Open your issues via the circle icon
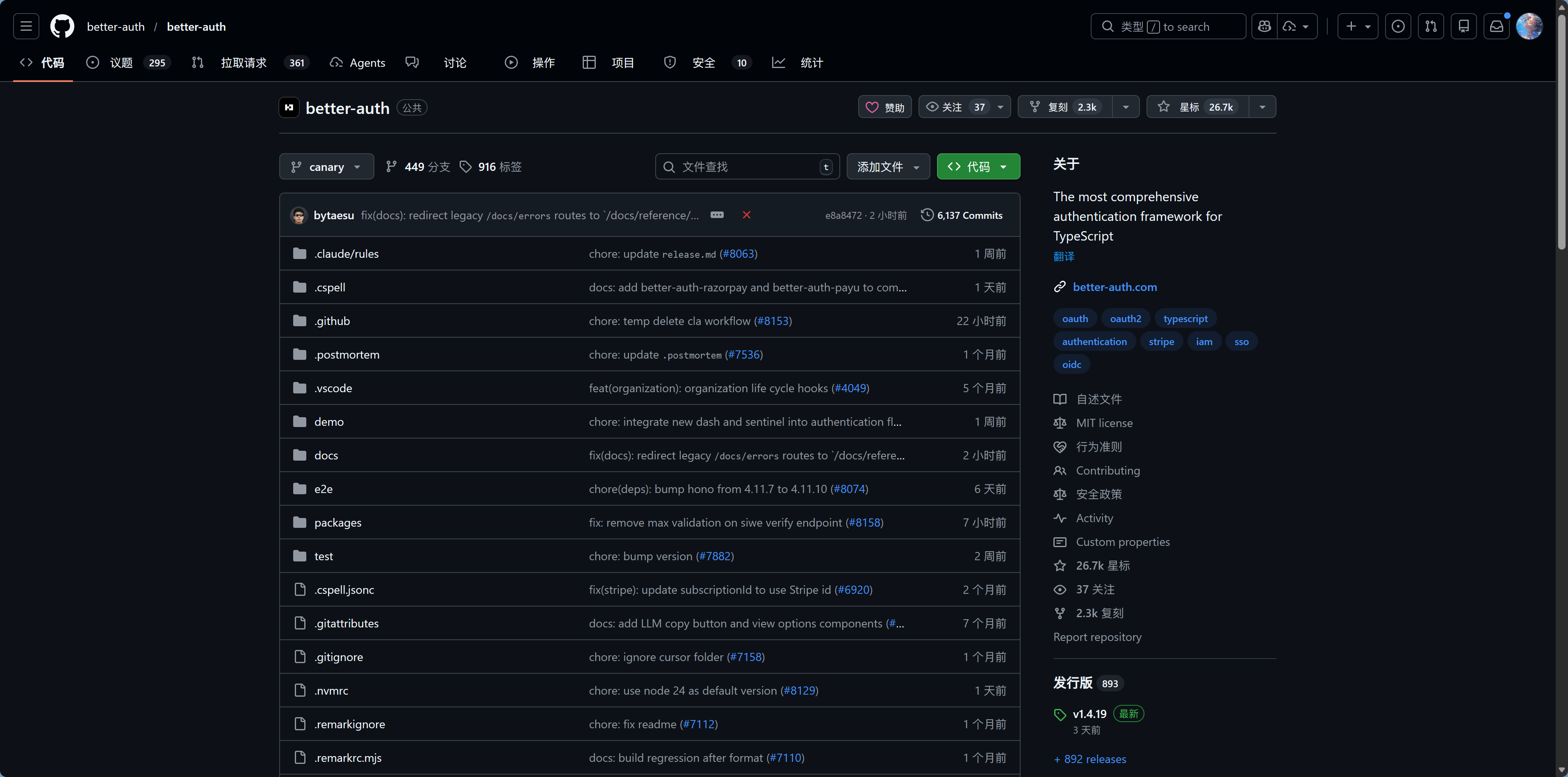This screenshot has width=1568, height=777. (x=1398, y=26)
